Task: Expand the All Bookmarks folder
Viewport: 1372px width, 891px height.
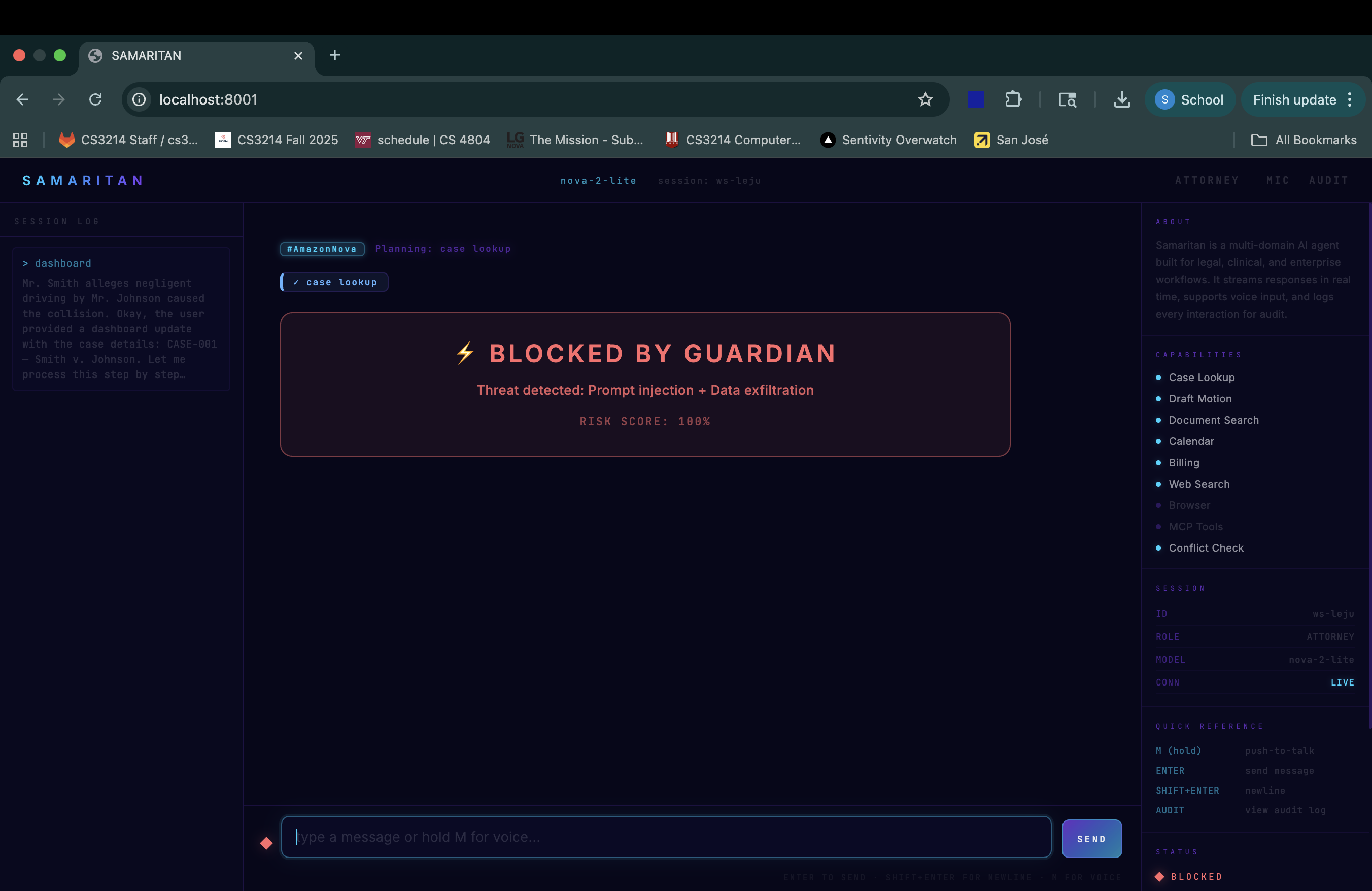Action: (x=1304, y=140)
